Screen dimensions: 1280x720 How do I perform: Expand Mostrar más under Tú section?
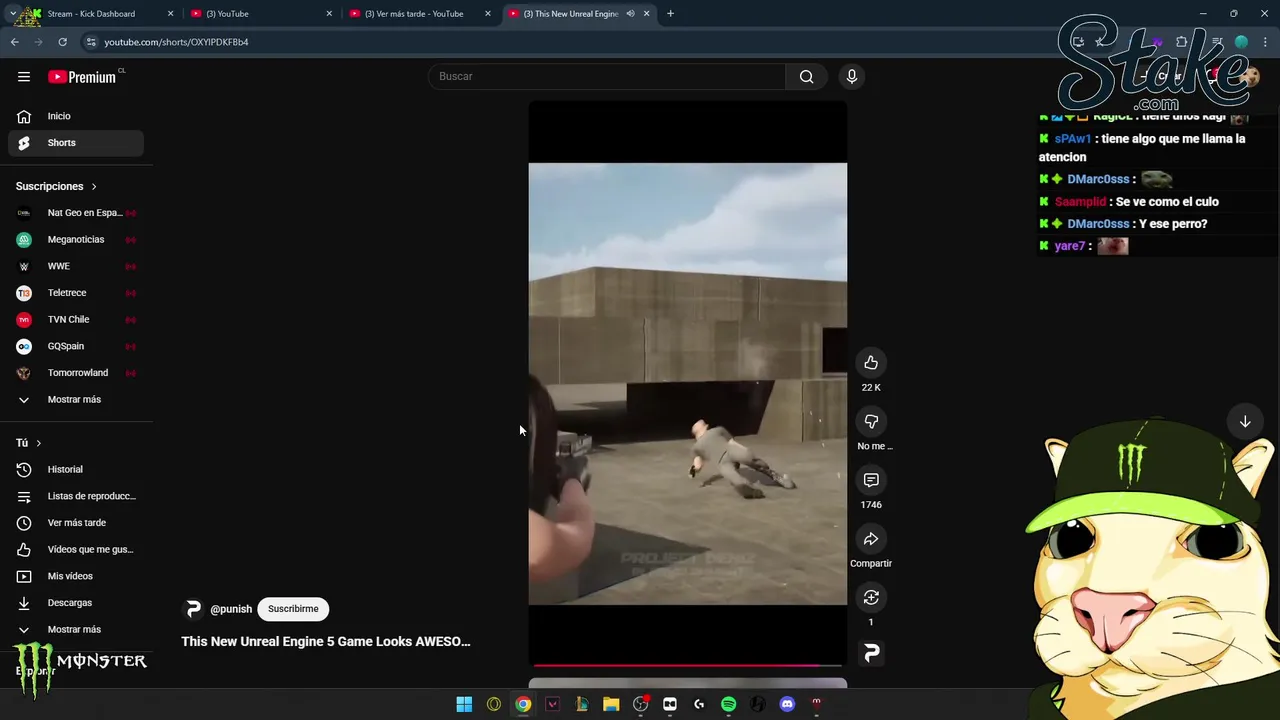coord(76,630)
